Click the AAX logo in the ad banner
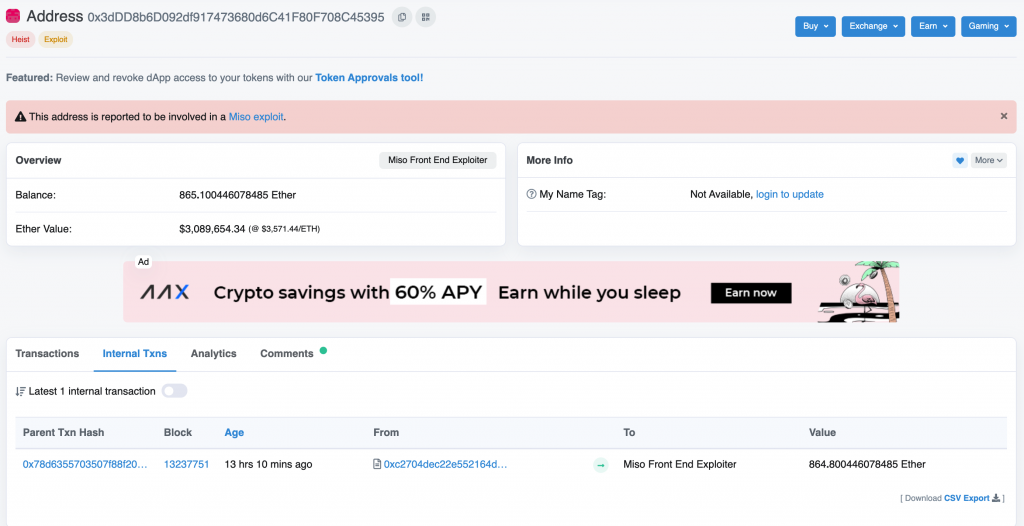The image size is (1024, 526). click(x=165, y=293)
